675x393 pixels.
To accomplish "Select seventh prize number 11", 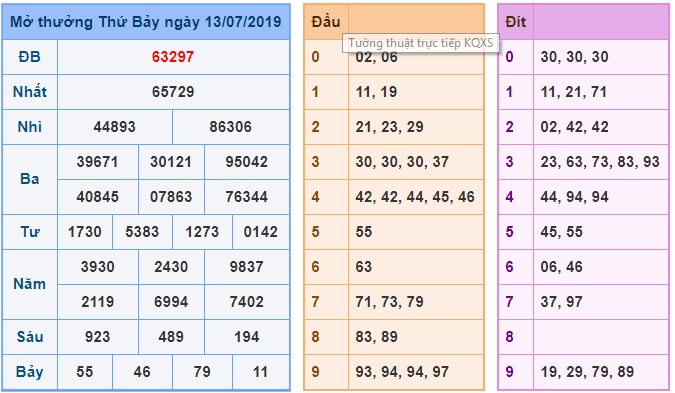I will 260,372.
